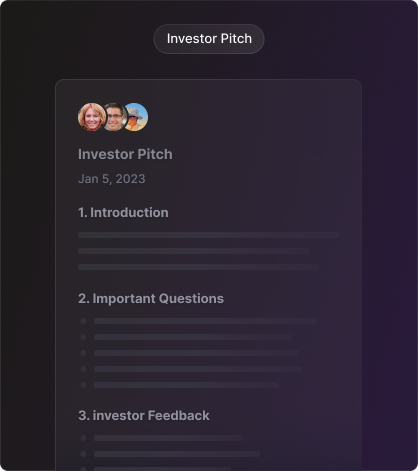Select the 3. investor Feedback heading
Image resolution: width=418 pixels, height=471 pixels.
click(x=144, y=416)
